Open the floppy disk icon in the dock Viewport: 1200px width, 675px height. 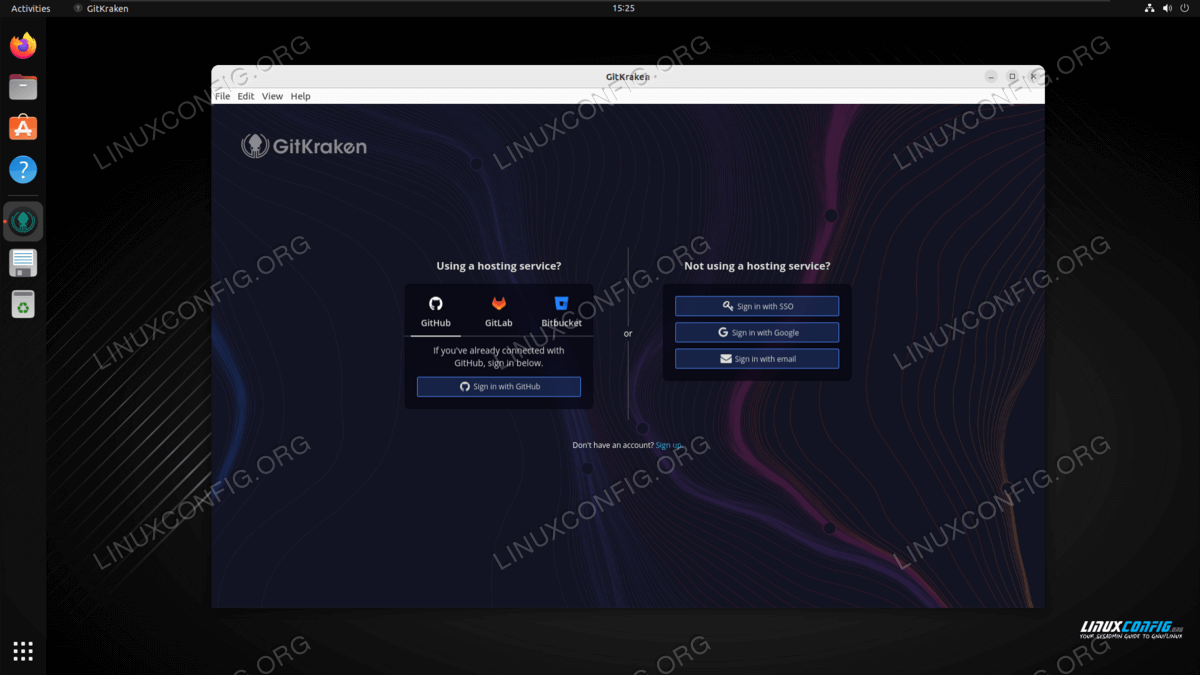point(23,263)
